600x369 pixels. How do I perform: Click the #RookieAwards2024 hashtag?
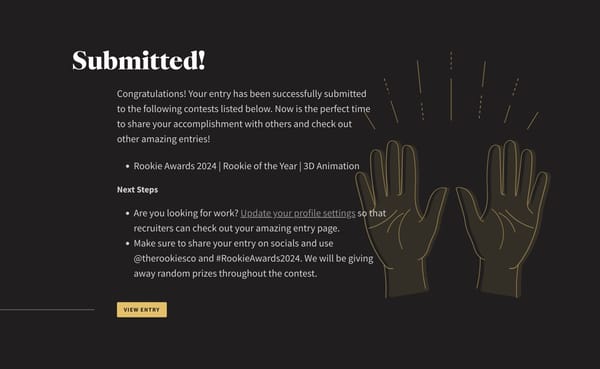pyautogui.click(x=259, y=258)
